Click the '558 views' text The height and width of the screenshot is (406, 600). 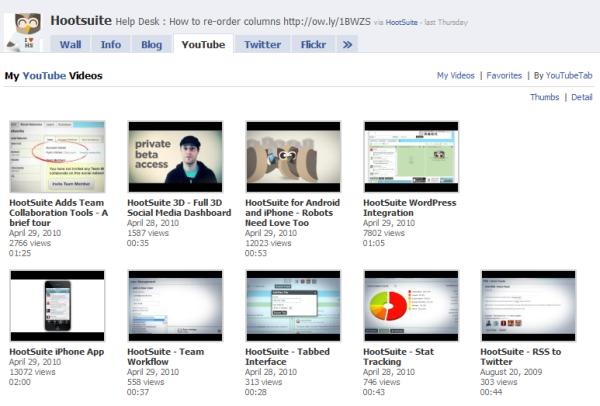click(145, 382)
